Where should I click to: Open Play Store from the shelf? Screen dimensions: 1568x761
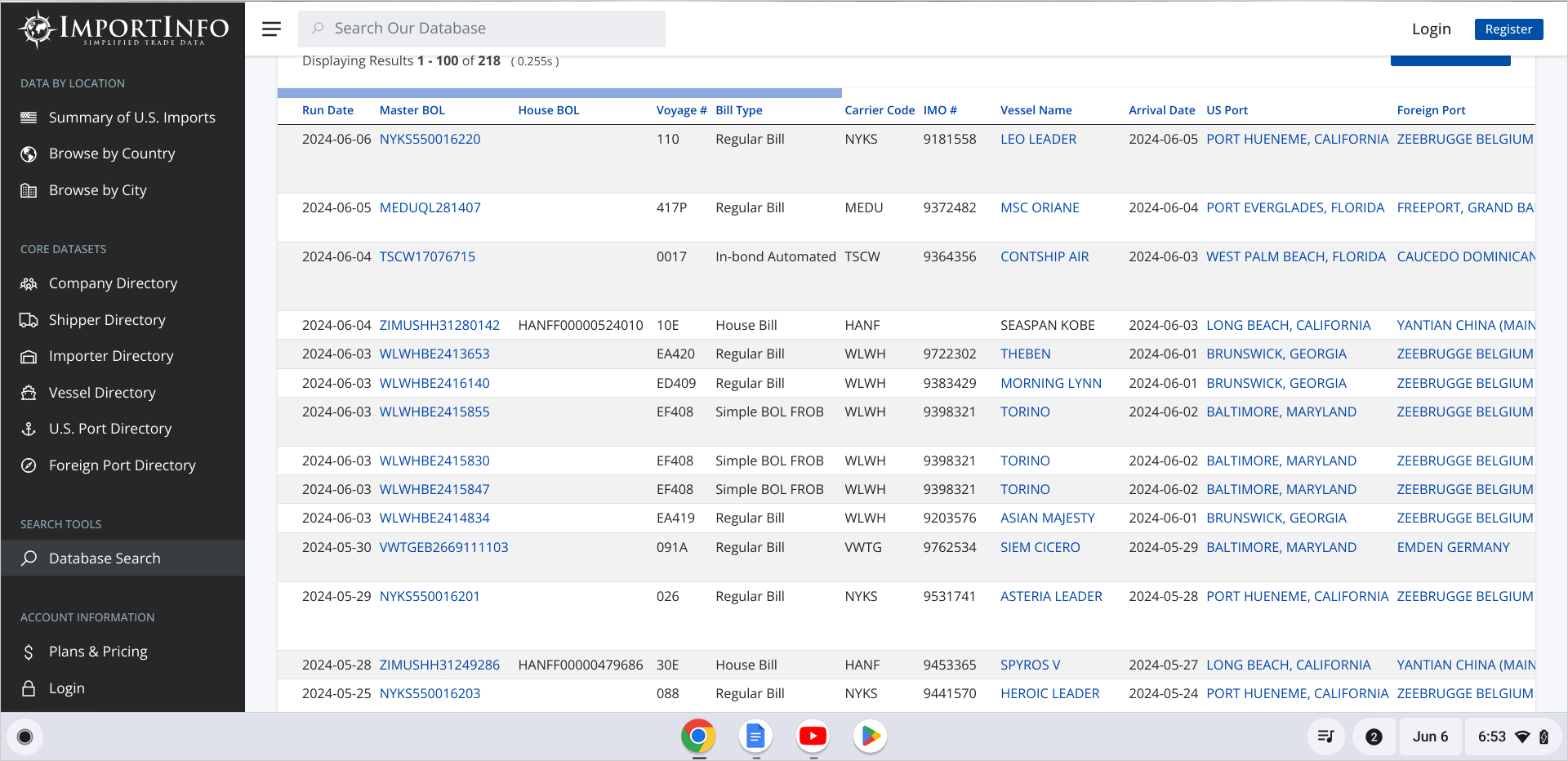[870, 737]
